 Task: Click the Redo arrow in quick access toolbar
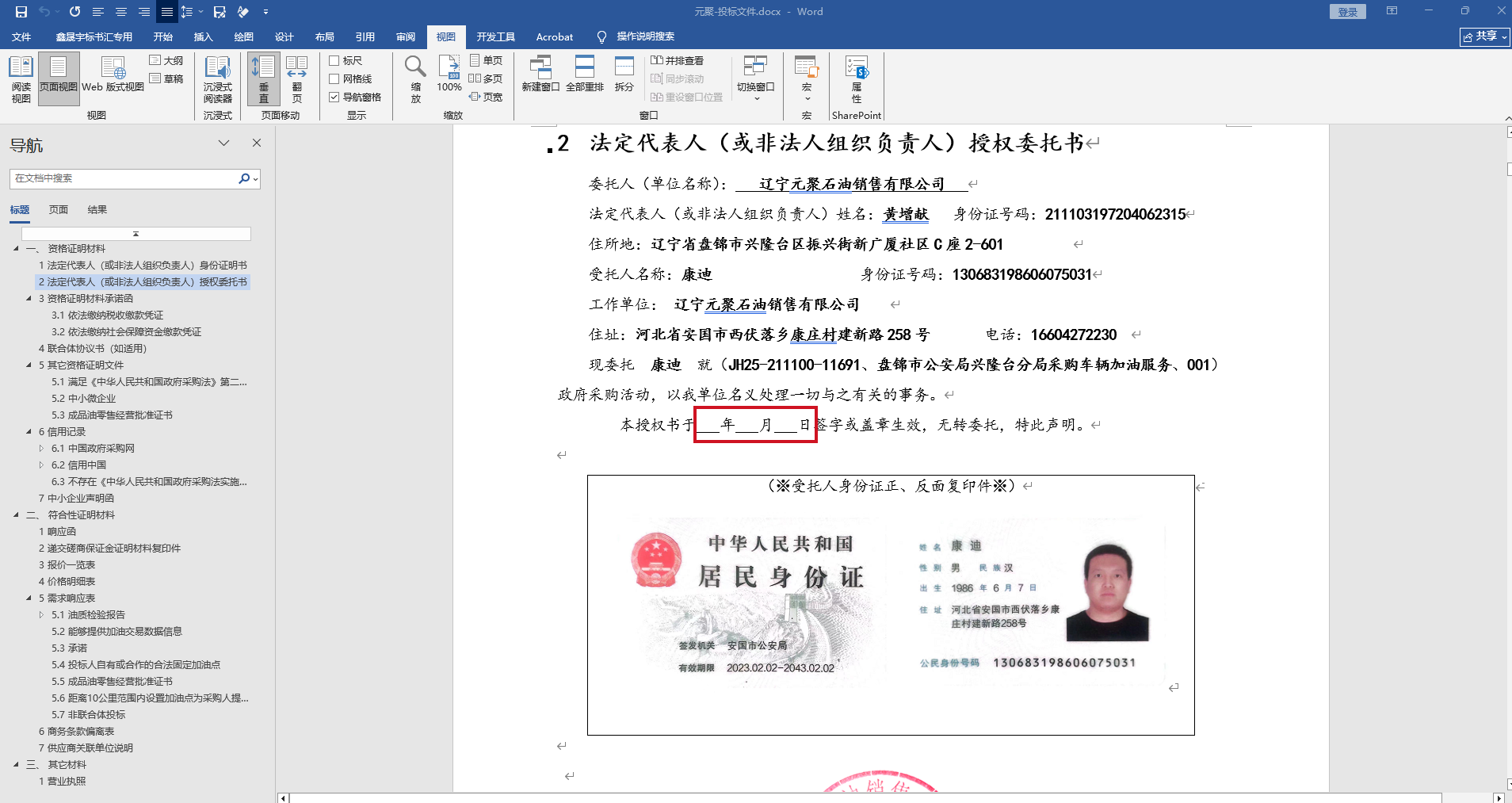click(x=74, y=12)
